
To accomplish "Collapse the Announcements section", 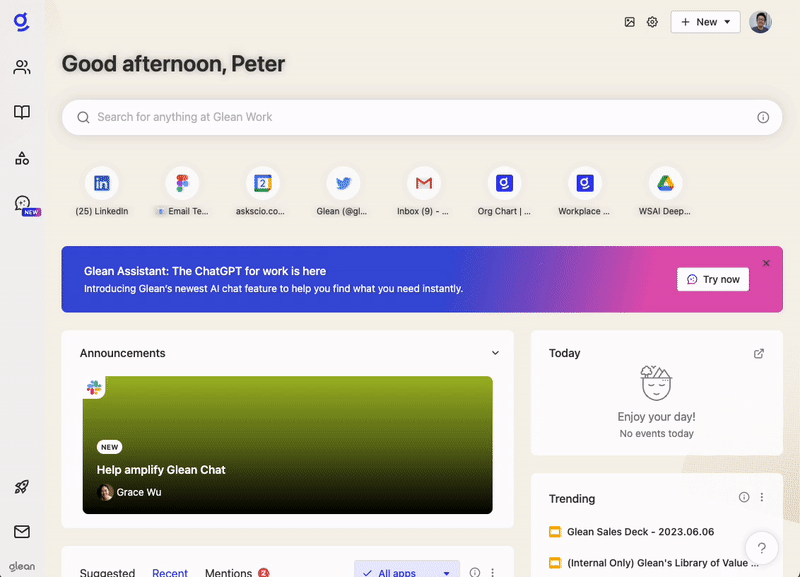I will (495, 353).
